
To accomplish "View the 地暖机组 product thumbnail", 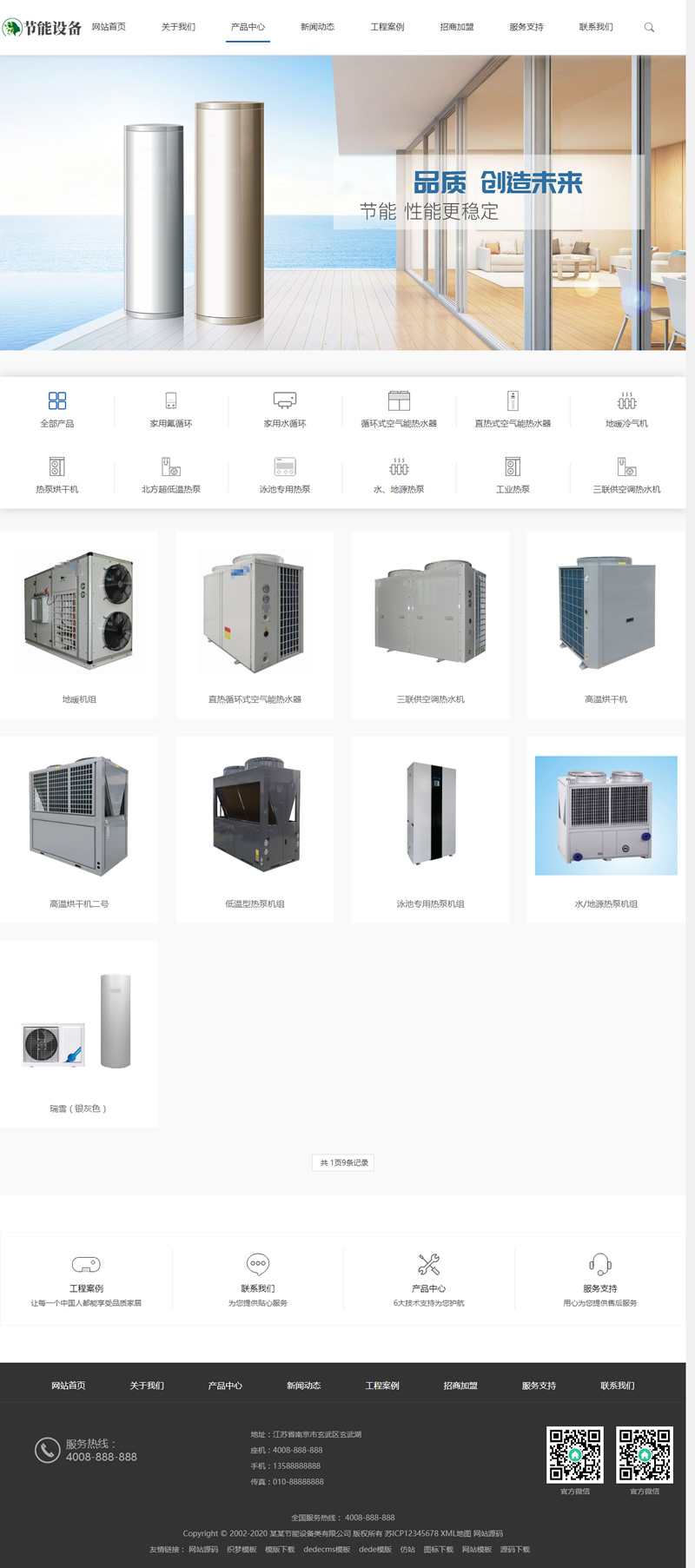I will [x=79, y=612].
